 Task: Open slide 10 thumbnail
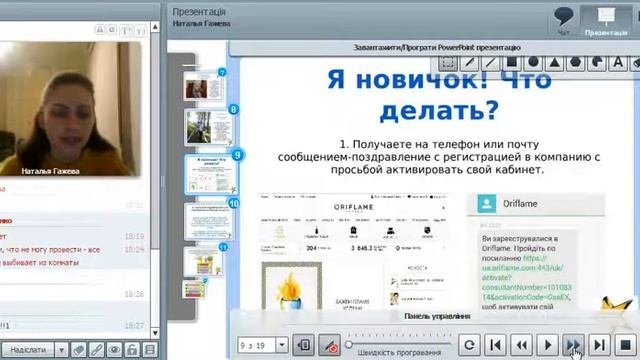[209, 221]
